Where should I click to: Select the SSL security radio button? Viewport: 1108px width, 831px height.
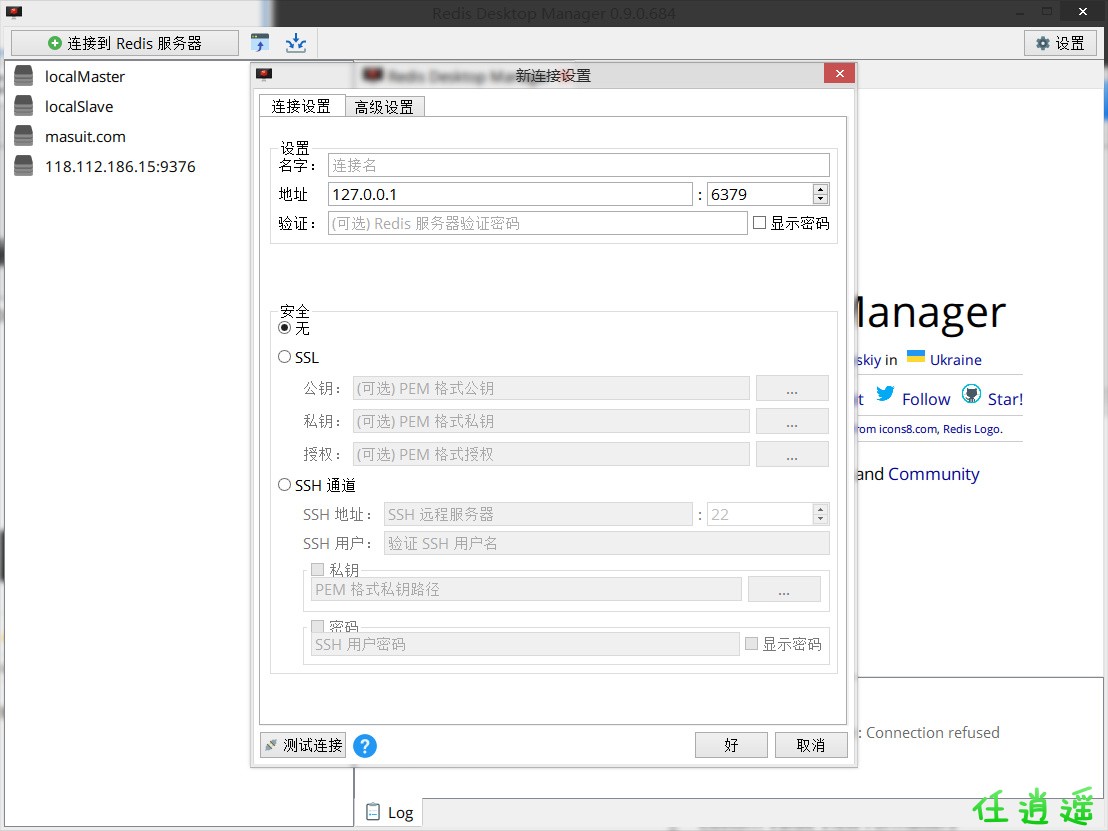tap(285, 357)
